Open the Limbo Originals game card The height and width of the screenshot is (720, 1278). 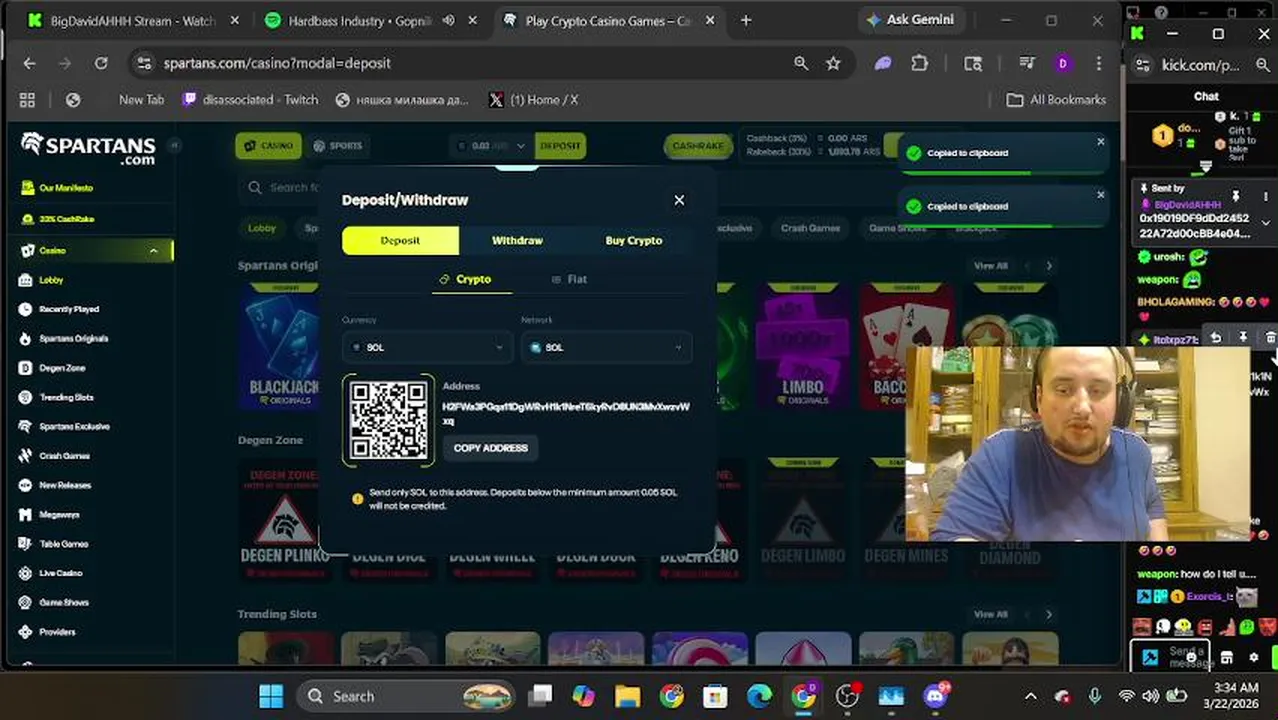pyautogui.click(x=802, y=347)
